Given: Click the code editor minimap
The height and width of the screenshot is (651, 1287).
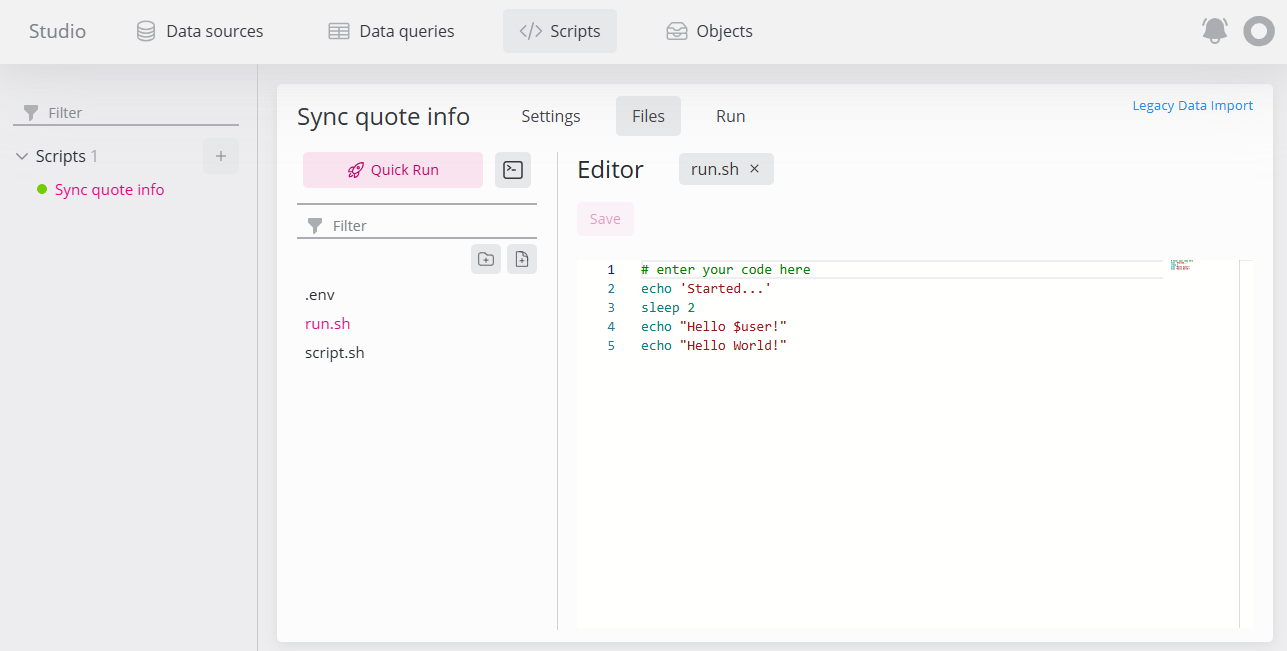Looking at the screenshot, I should click(1180, 266).
